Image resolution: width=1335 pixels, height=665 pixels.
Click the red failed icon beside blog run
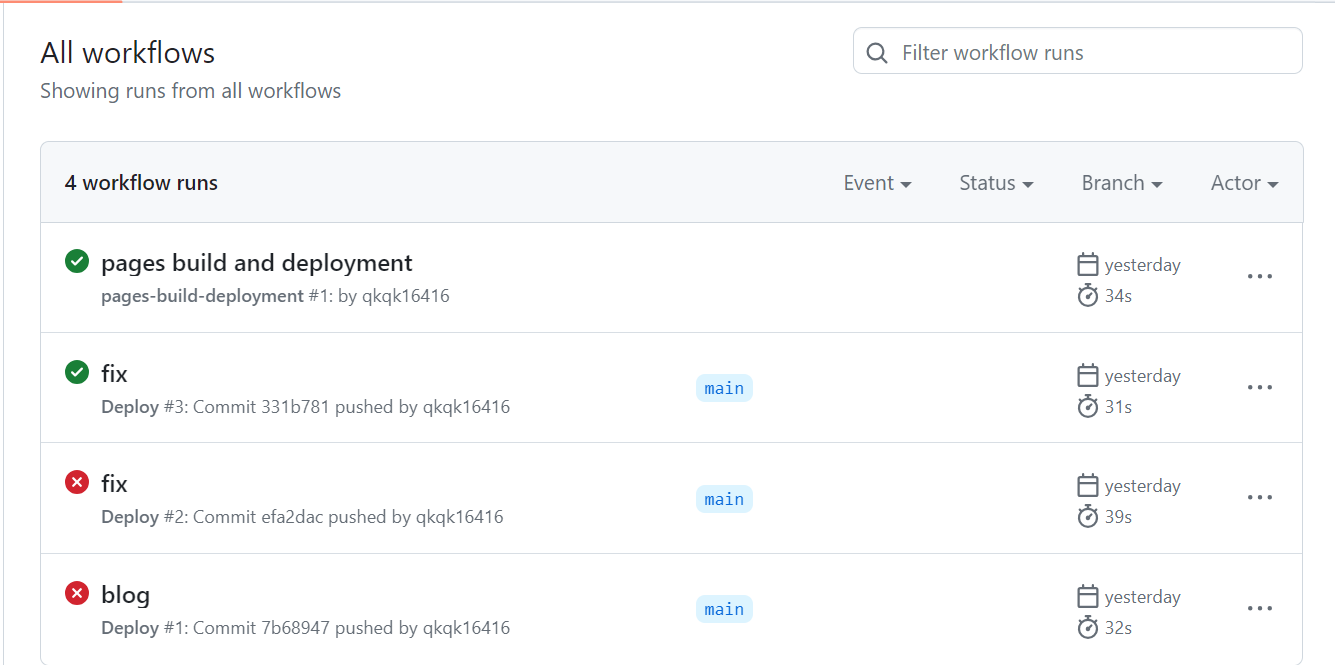pos(77,594)
